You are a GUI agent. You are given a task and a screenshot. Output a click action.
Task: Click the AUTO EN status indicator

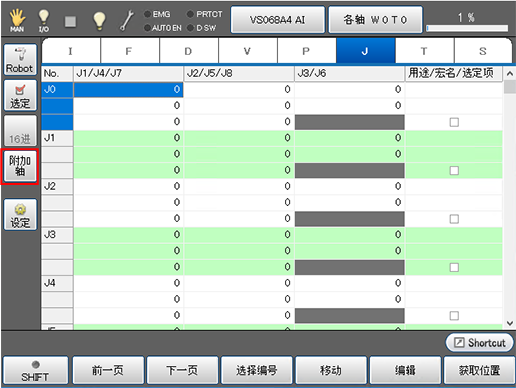pyautogui.click(x=163, y=28)
